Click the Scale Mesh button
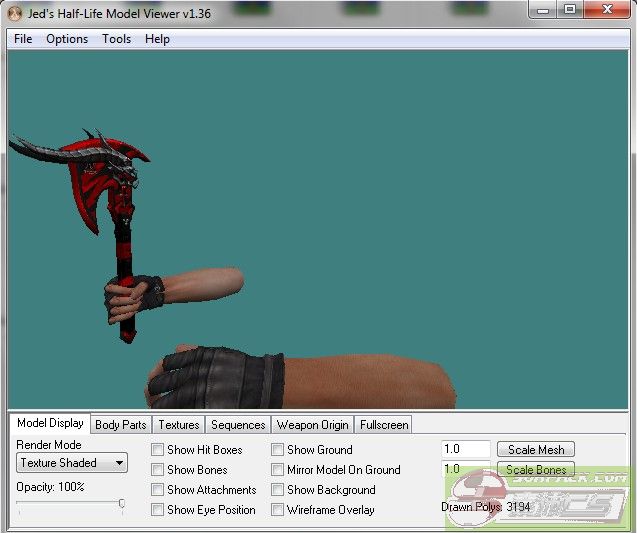 coord(535,450)
